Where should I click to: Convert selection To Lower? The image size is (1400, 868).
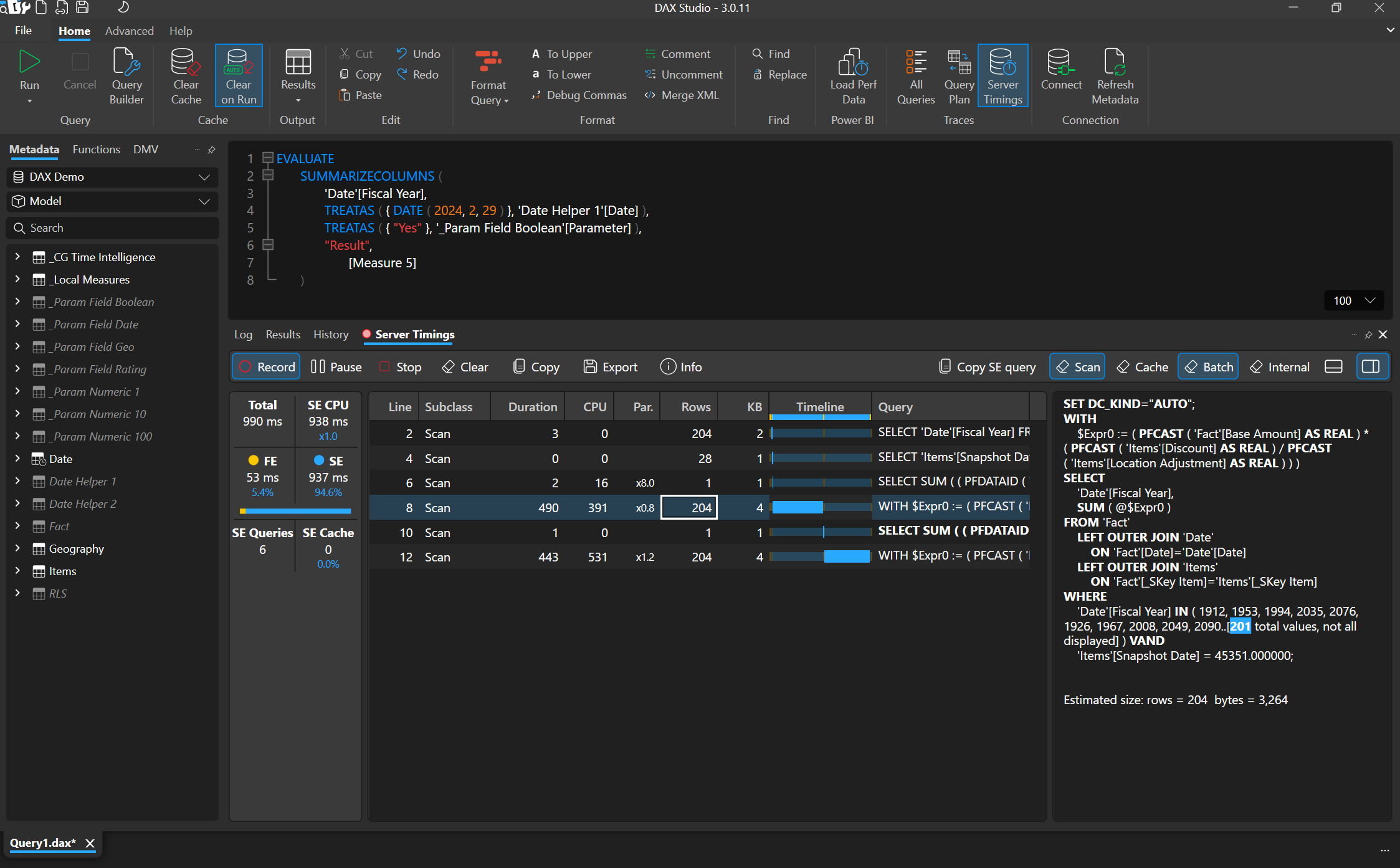coord(561,74)
